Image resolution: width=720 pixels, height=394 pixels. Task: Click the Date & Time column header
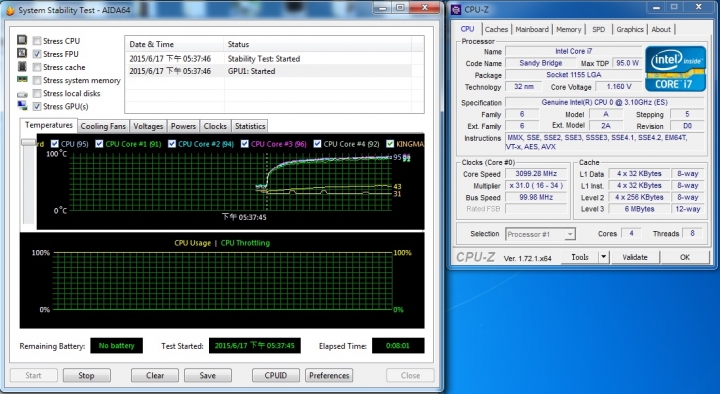(x=174, y=44)
